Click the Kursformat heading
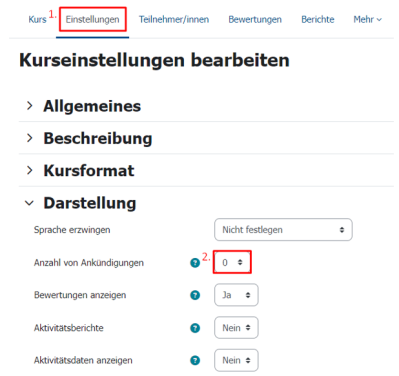The height and width of the screenshot is (376, 399). tap(89, 171)
